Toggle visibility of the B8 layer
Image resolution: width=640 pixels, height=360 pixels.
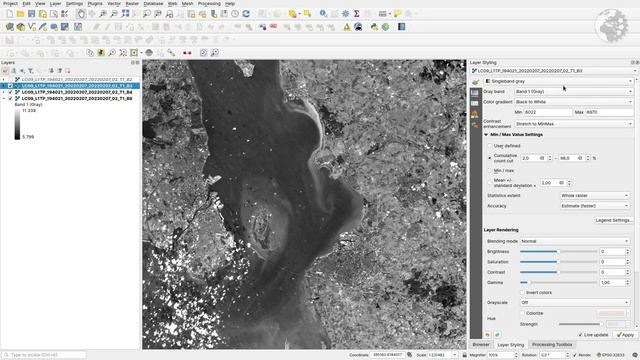(11, 98)
